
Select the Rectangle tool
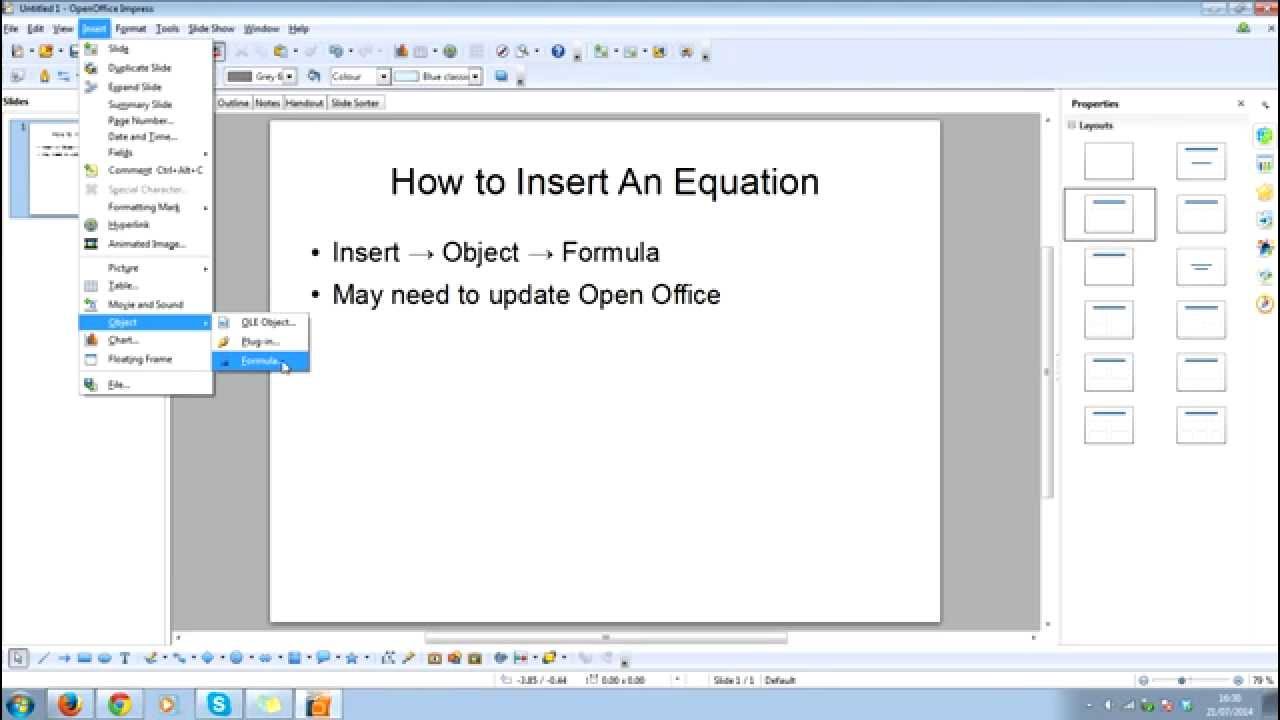(84, 658)
